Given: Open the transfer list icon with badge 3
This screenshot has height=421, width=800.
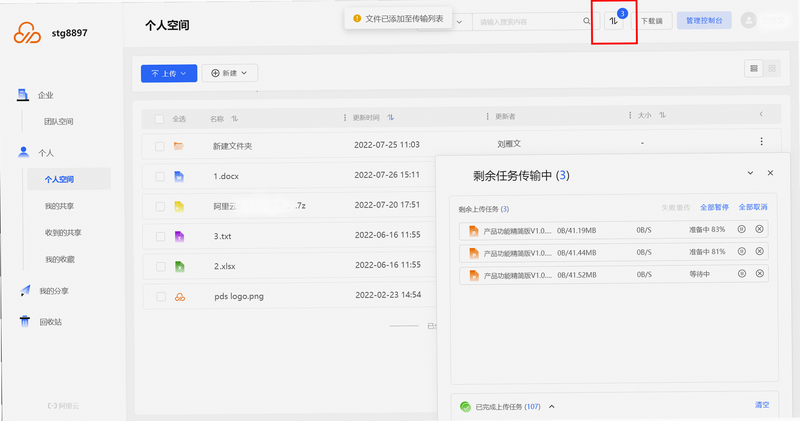Looking at the screenshot, I should tap(614, 21).
